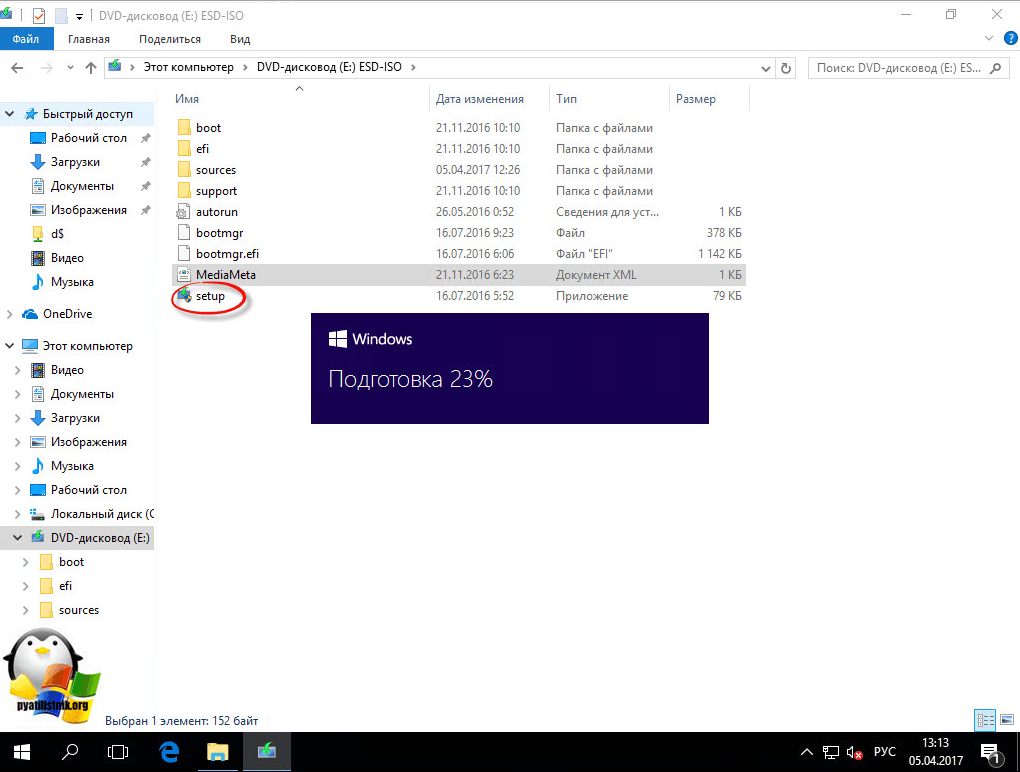1020x772 pixels.
Task: Switch to the Вид ribbon tab
Action: (x=240, y=39)
